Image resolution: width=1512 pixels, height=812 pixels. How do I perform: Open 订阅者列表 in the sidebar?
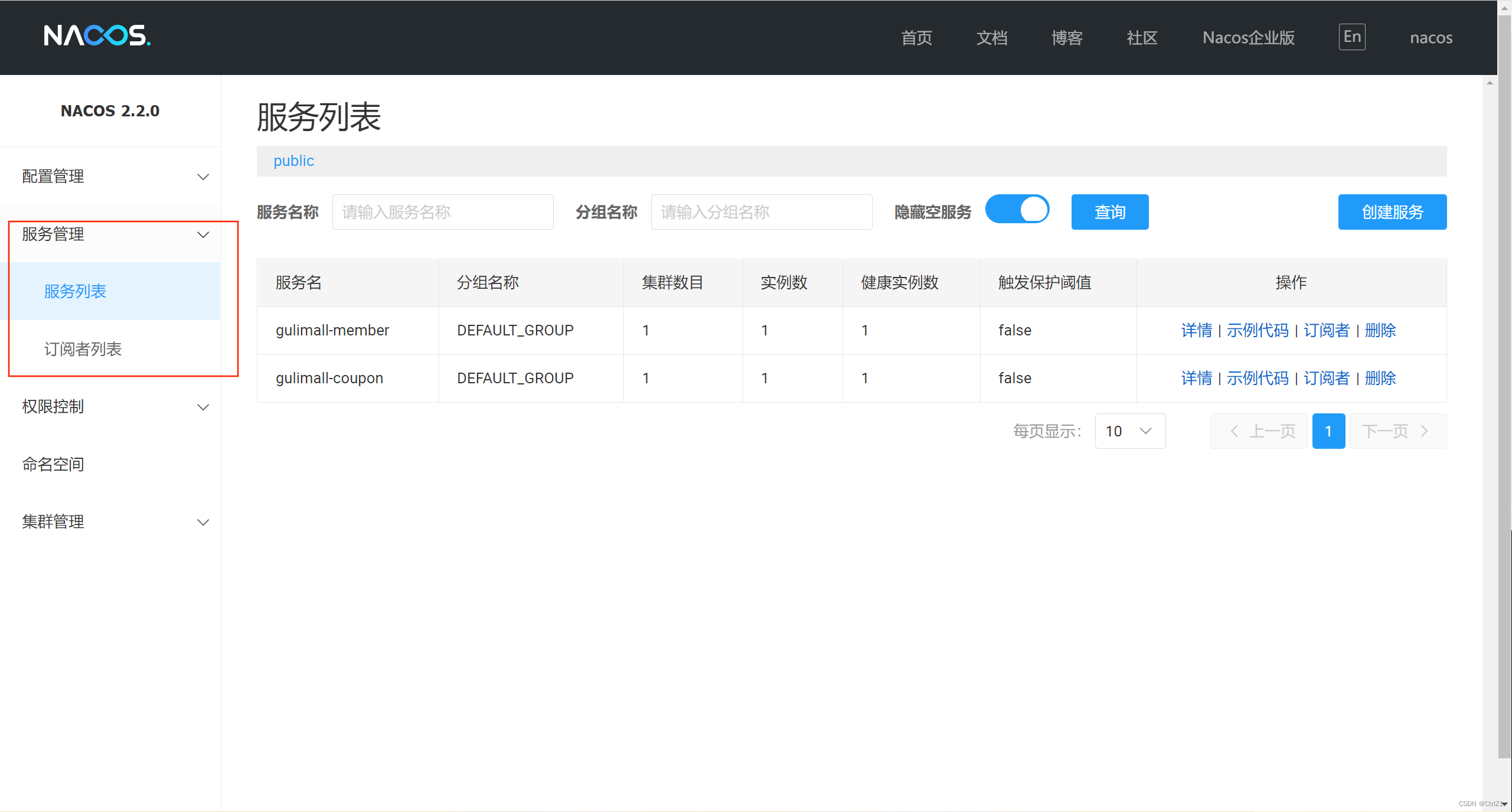point(110,349)
